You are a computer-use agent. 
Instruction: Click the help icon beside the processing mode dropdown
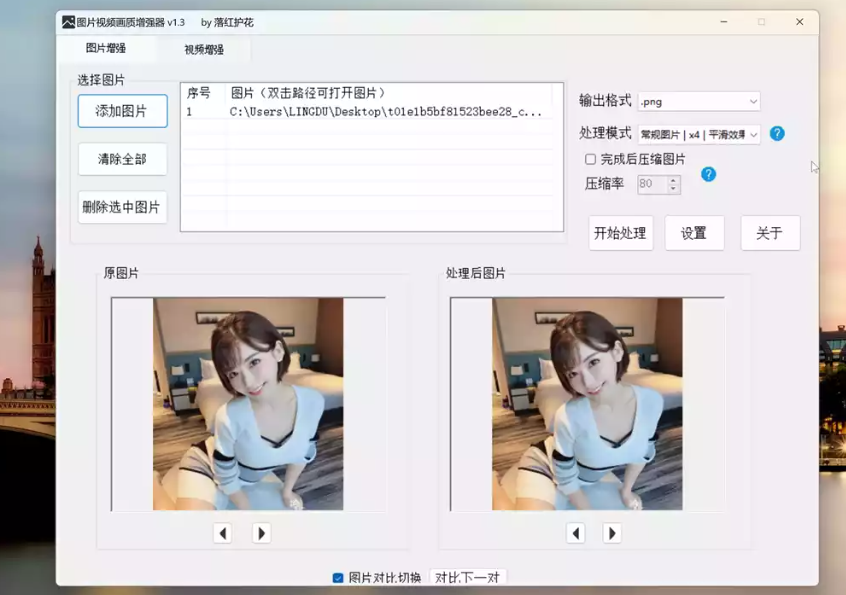click(x=778, y=133)
